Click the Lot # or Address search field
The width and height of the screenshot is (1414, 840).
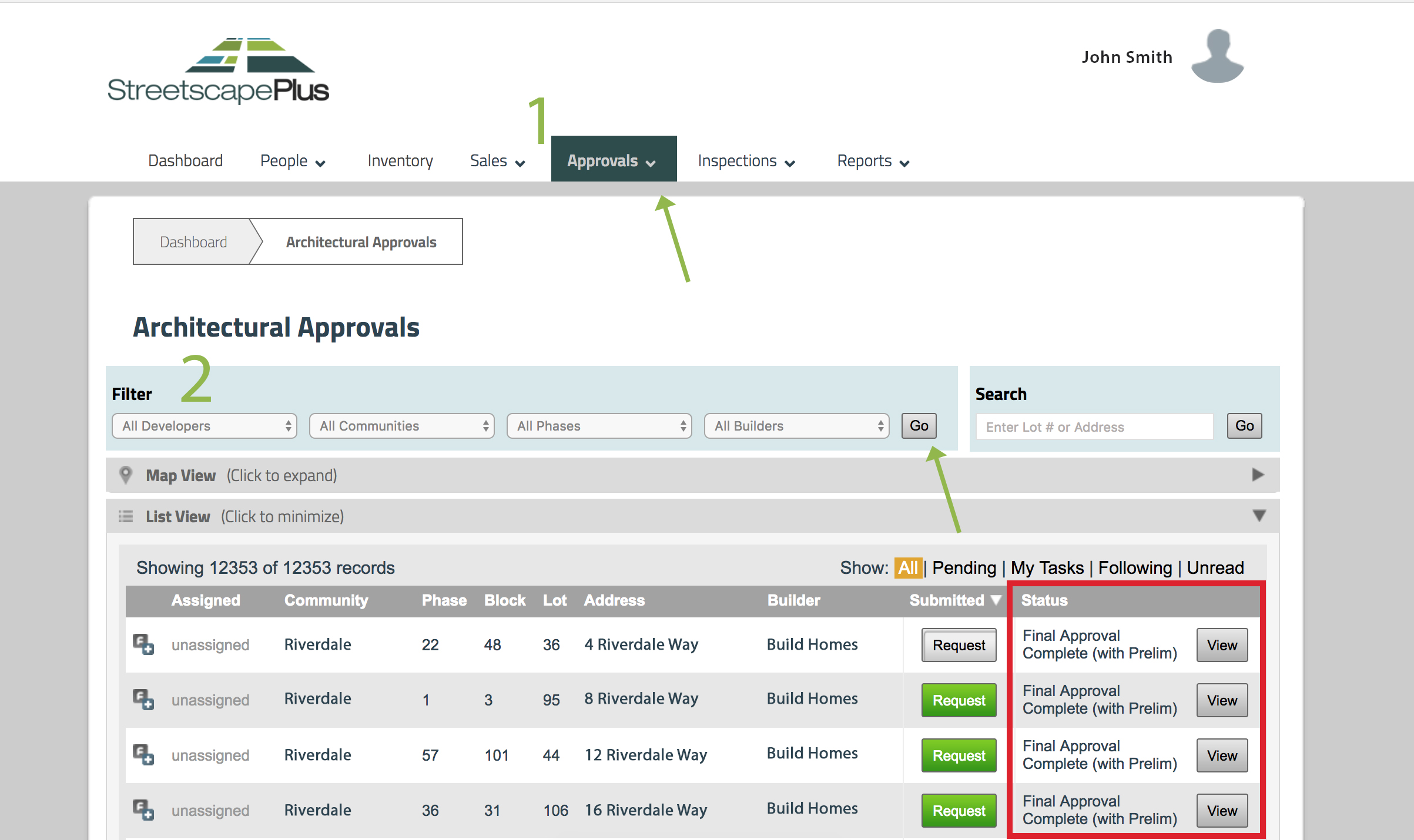1094,426
